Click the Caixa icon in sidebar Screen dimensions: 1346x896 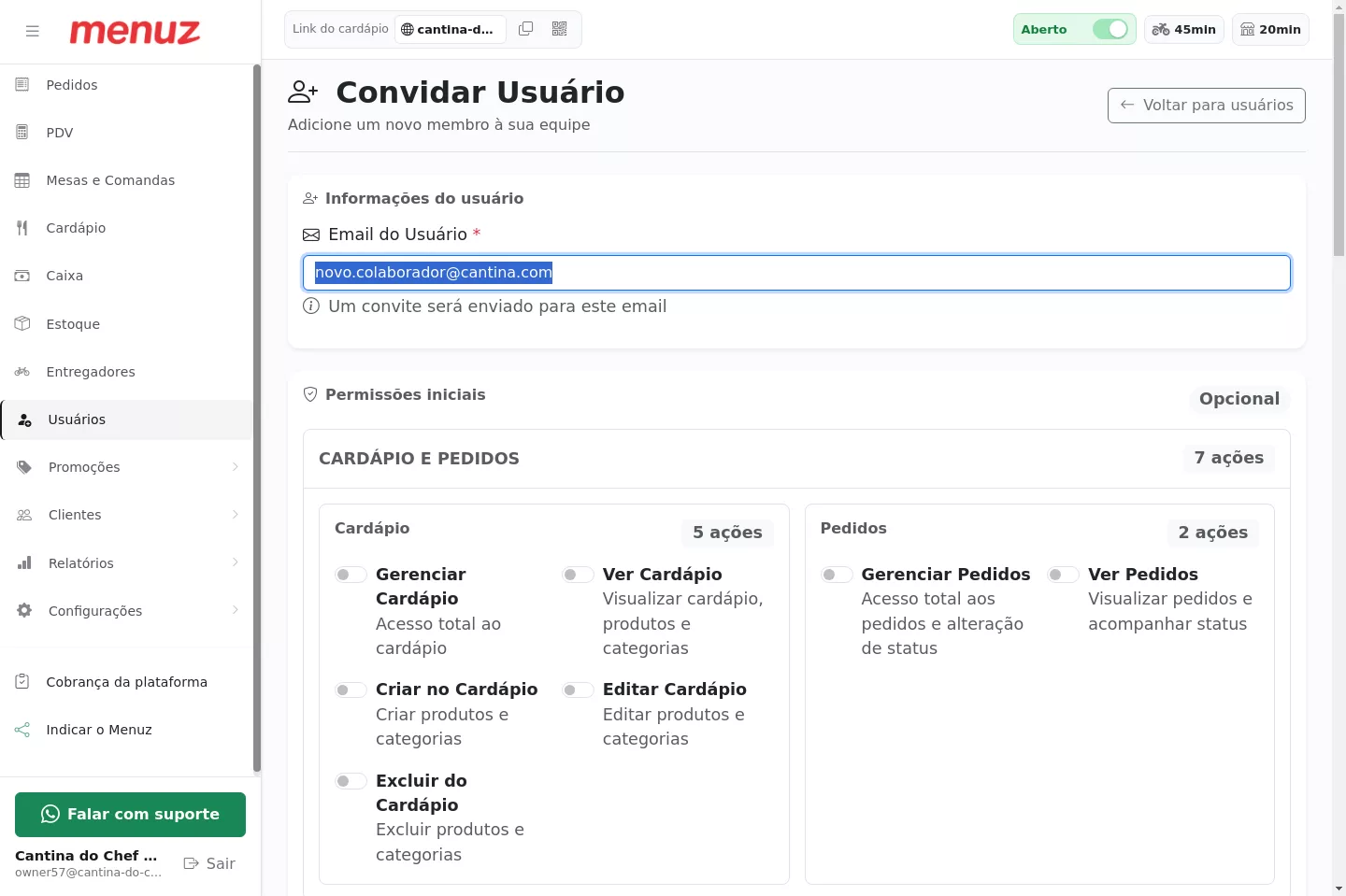click(22, 276)
